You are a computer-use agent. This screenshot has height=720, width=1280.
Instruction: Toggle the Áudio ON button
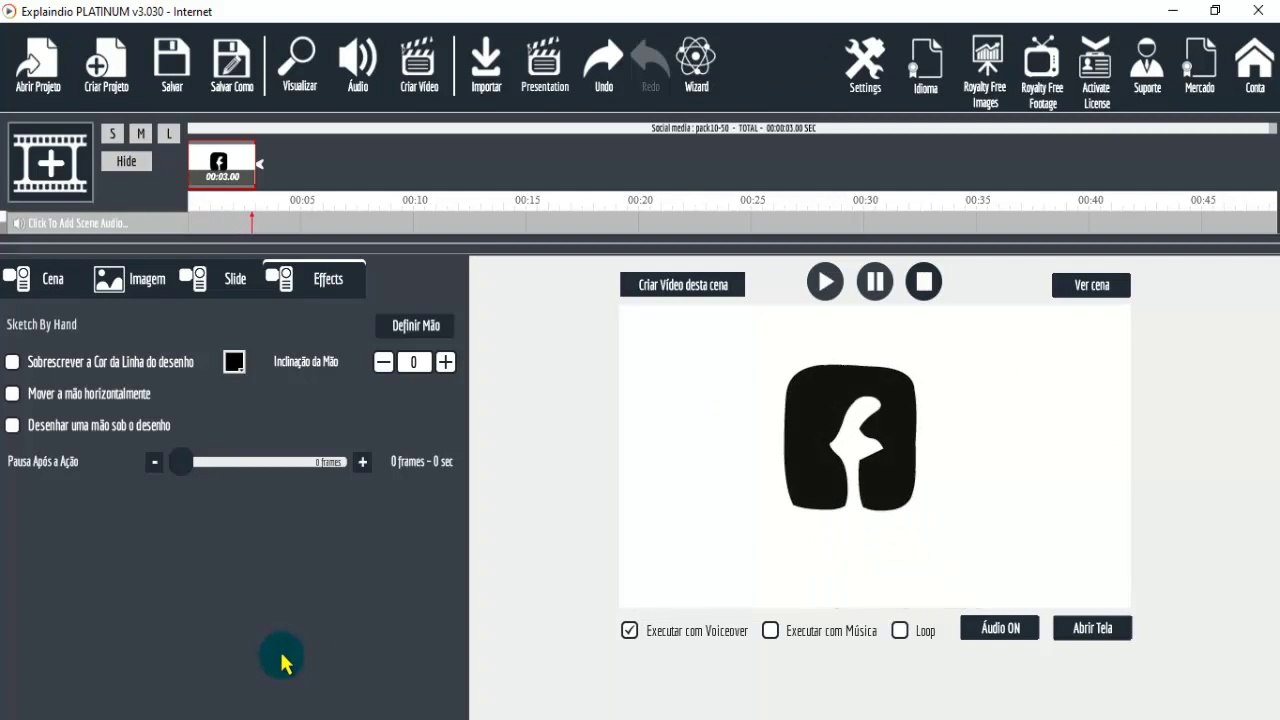(x=1000, y=628)
